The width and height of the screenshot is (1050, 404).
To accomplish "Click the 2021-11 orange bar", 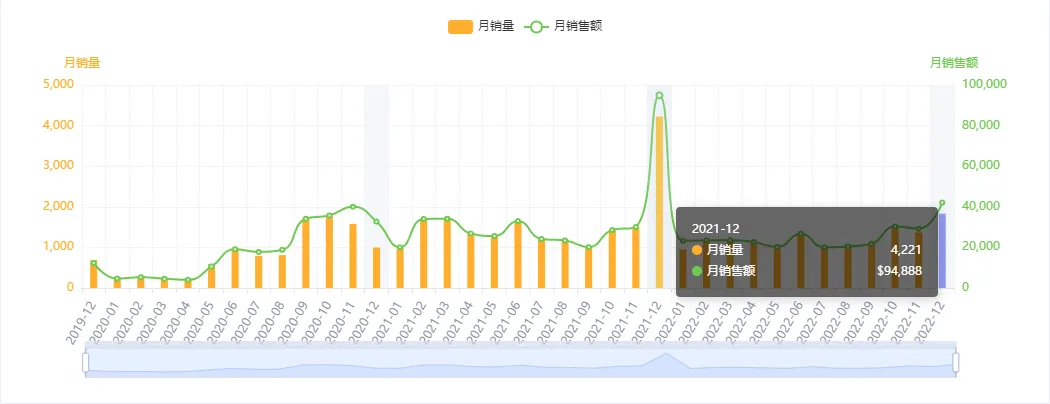I will tap(635, 258).
